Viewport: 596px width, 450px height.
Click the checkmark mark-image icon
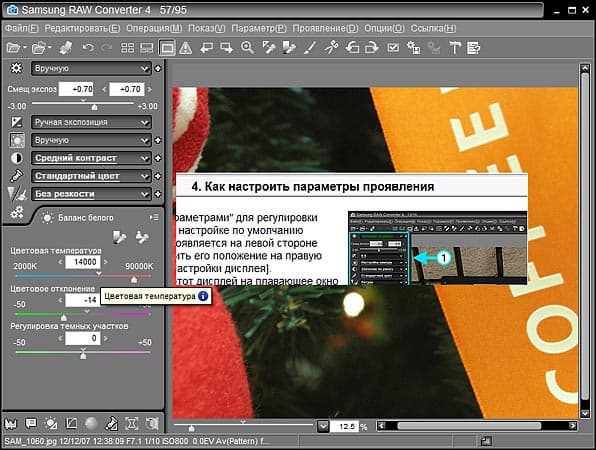393,48
